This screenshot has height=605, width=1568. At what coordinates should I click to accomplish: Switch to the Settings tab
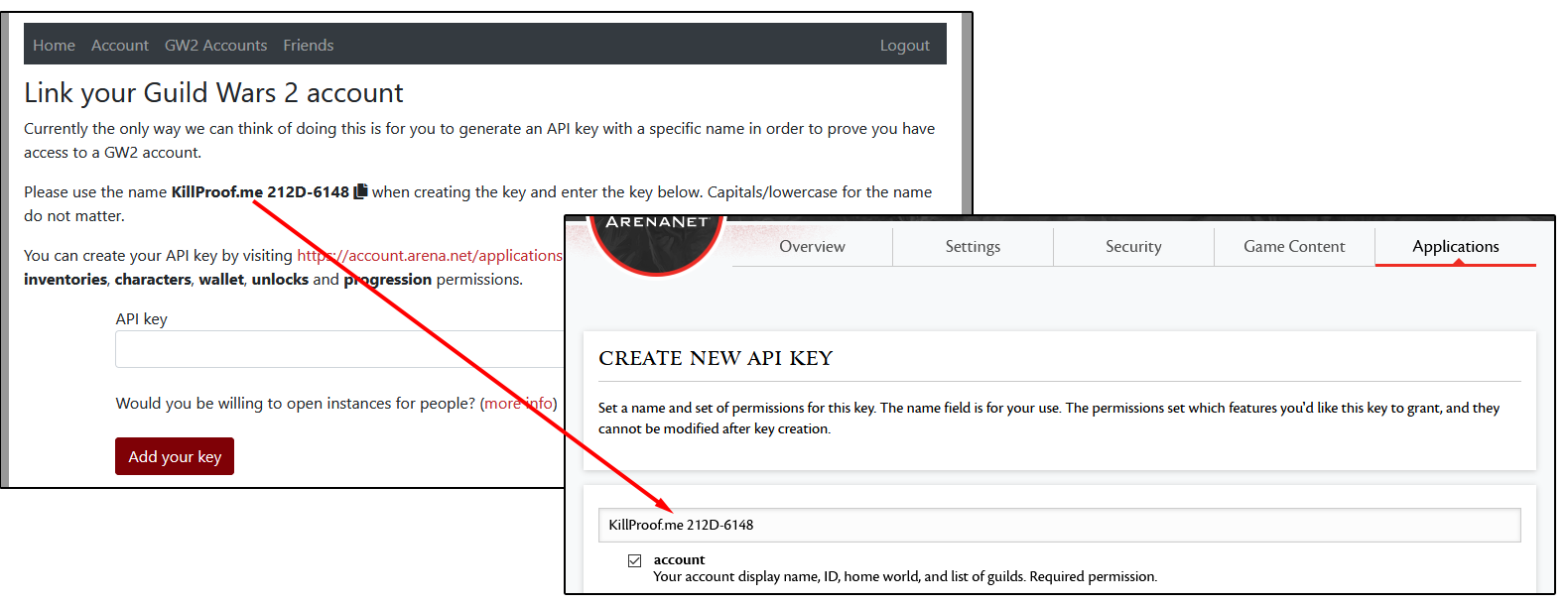pyautogui.click(x=973, y=247)
